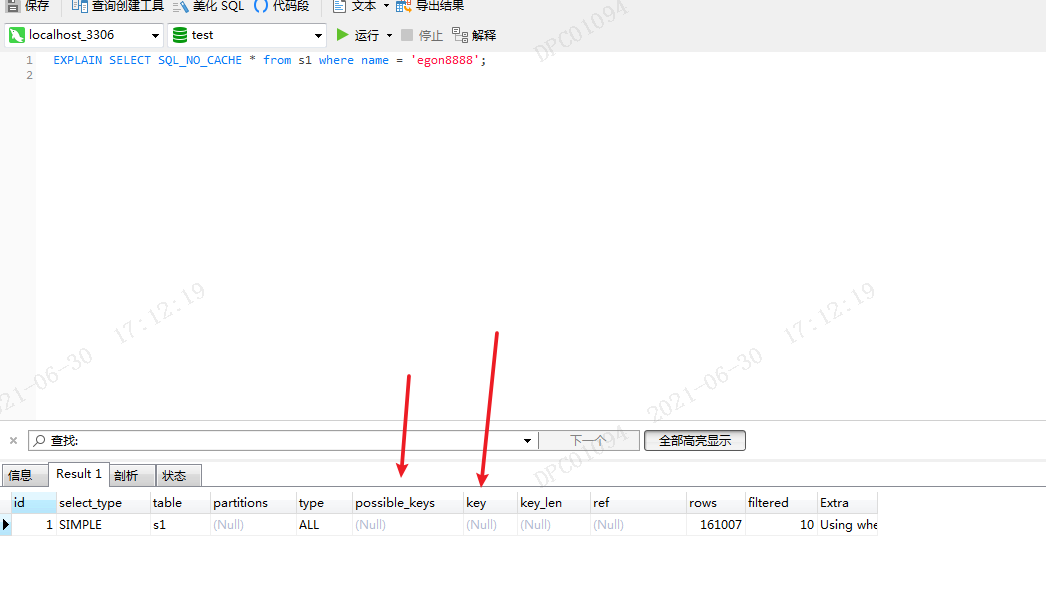The image size is (1046, 614).
Task: Click the partitions column header
Action: [x=253, y=503]
